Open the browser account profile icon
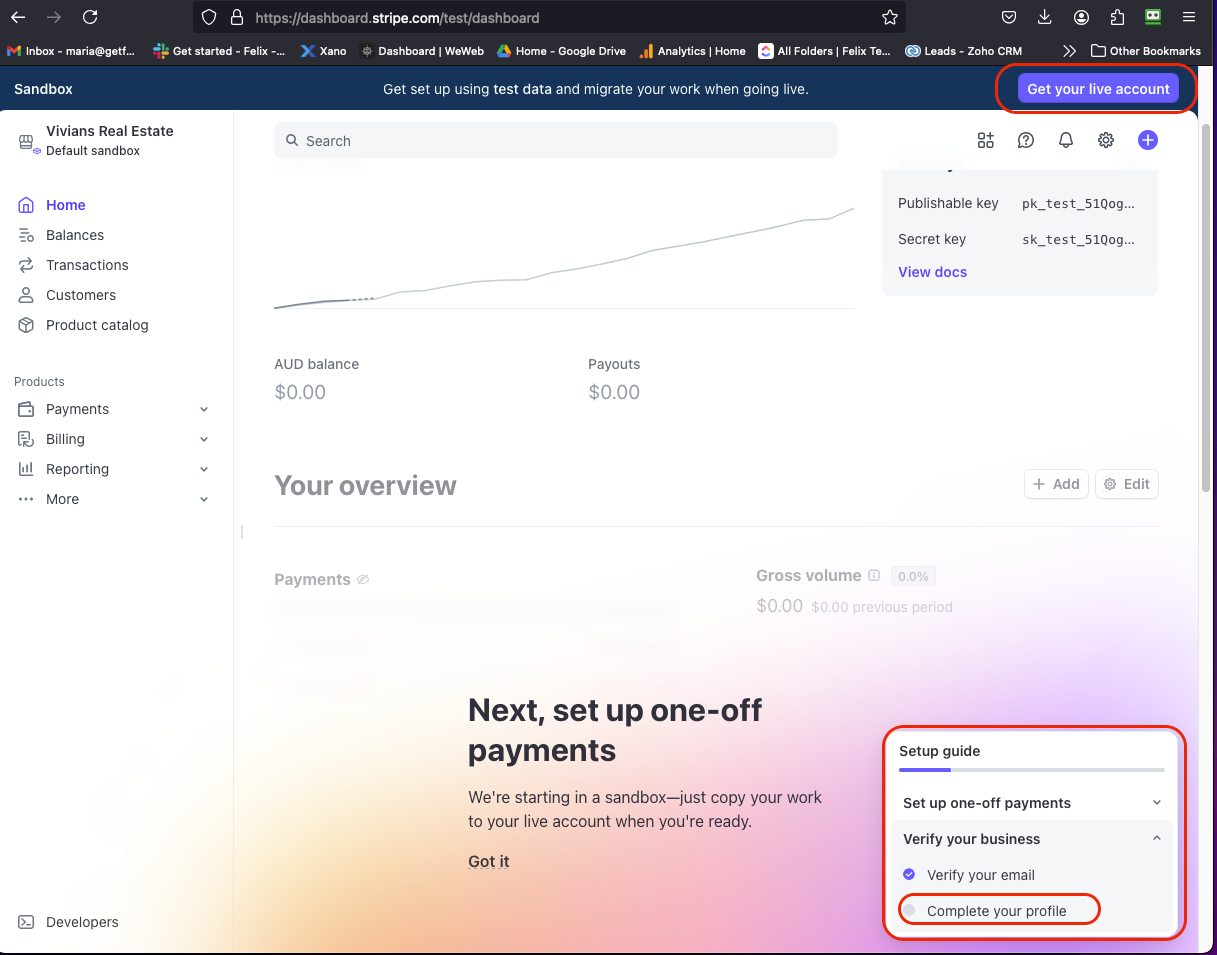1217x955 pixels. coord(1081,17)
